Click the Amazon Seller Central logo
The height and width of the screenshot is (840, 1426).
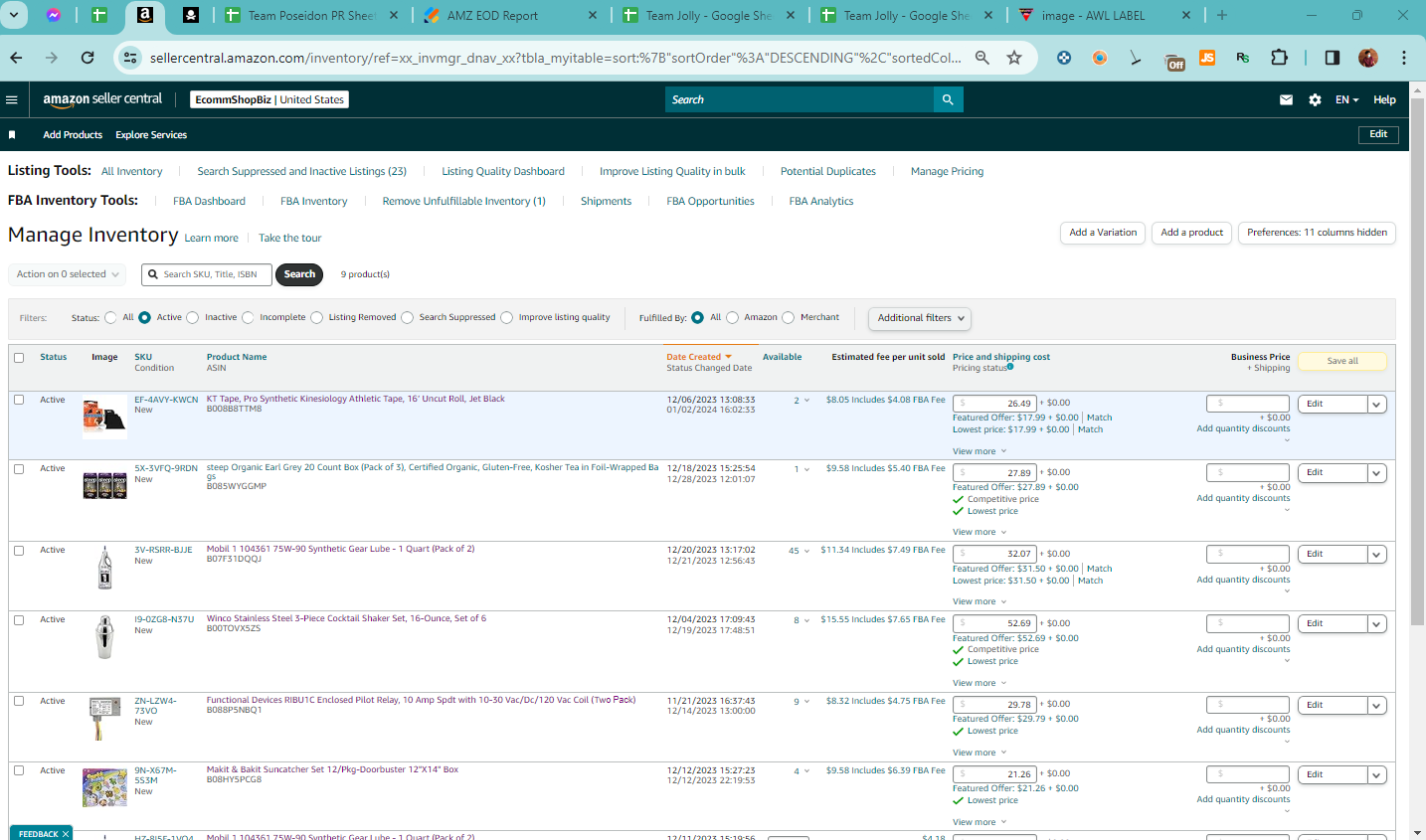click(x=102, y=99)
